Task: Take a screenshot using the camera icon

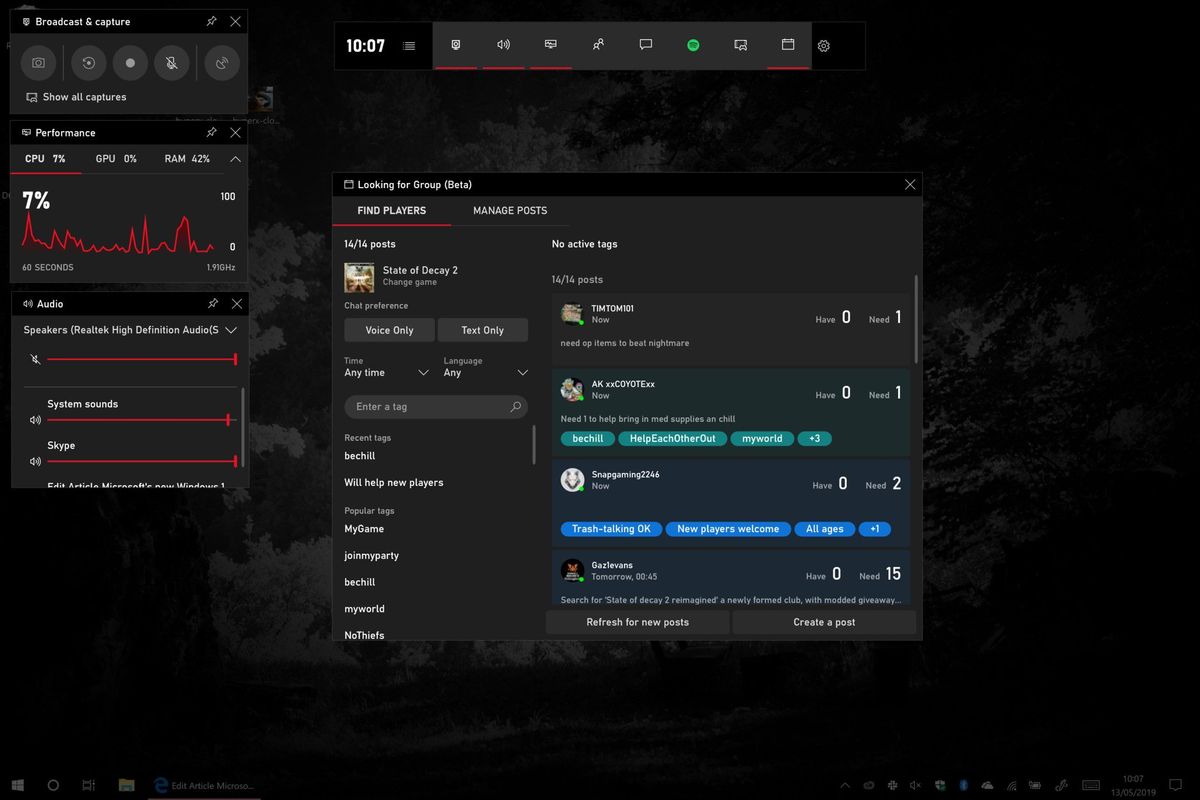Action: (38, 63)
